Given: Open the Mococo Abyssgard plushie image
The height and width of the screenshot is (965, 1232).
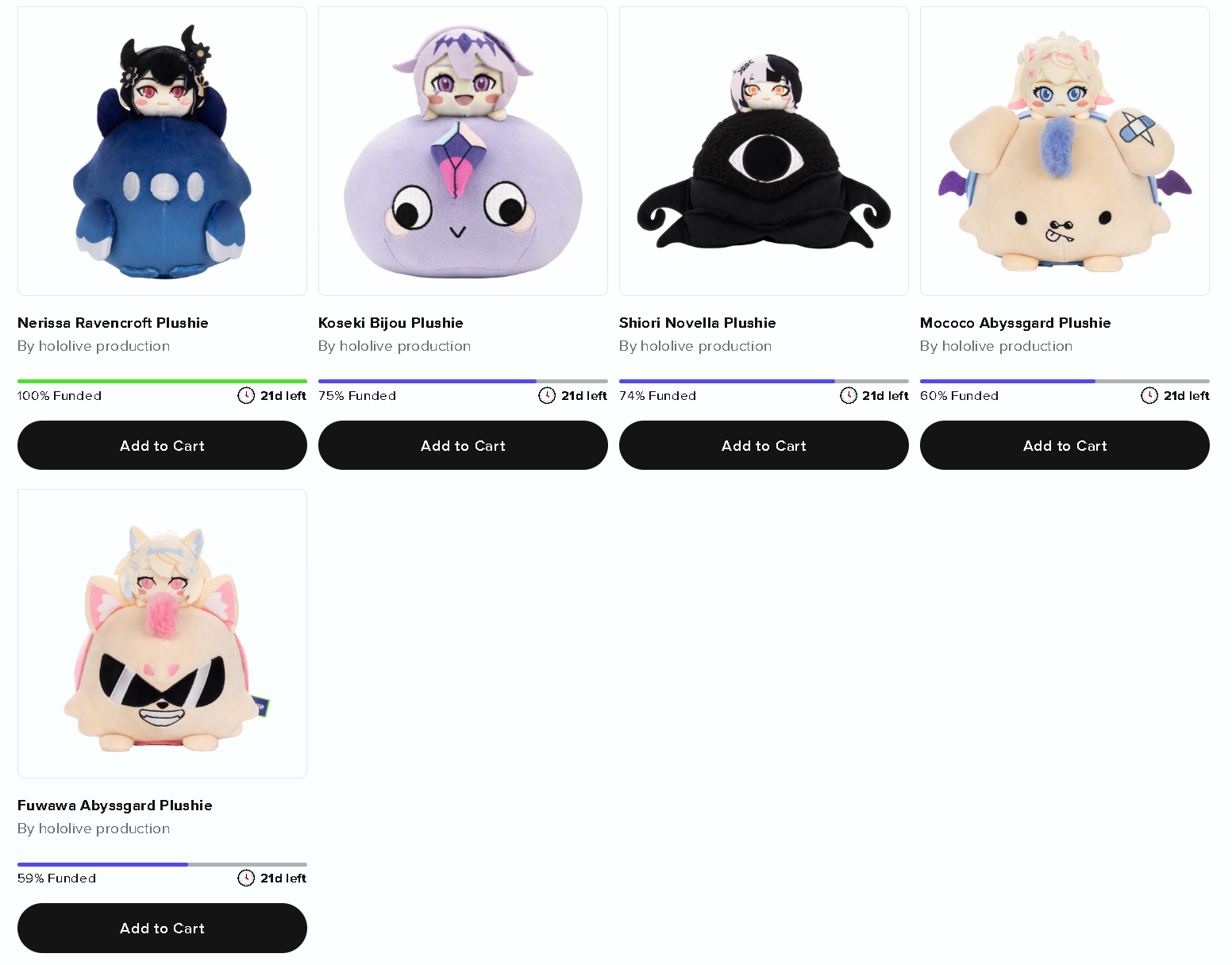Looking at the screenshot, I should pyautogui.click(x=1065, y=151).
